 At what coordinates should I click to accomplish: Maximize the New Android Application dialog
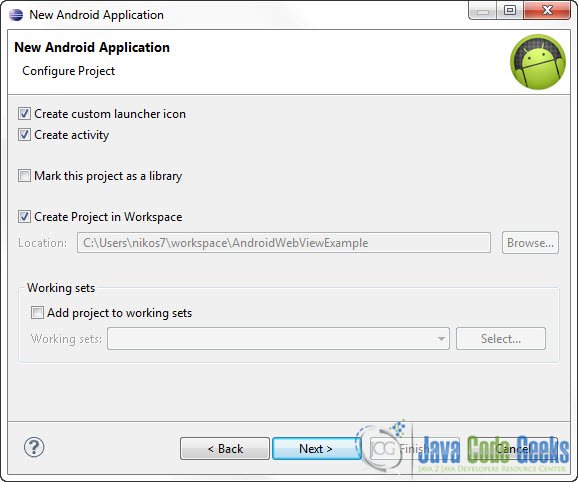[510, 11]
